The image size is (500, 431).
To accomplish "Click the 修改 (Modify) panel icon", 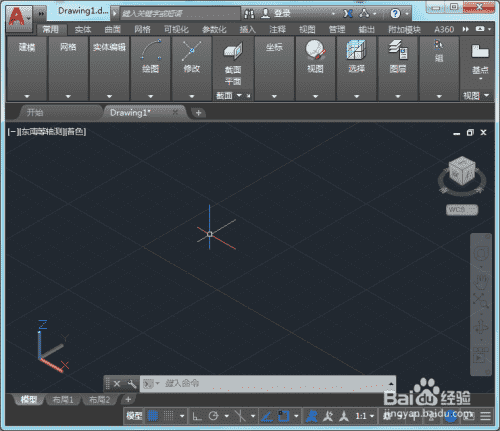I will [x=192, y=50].
